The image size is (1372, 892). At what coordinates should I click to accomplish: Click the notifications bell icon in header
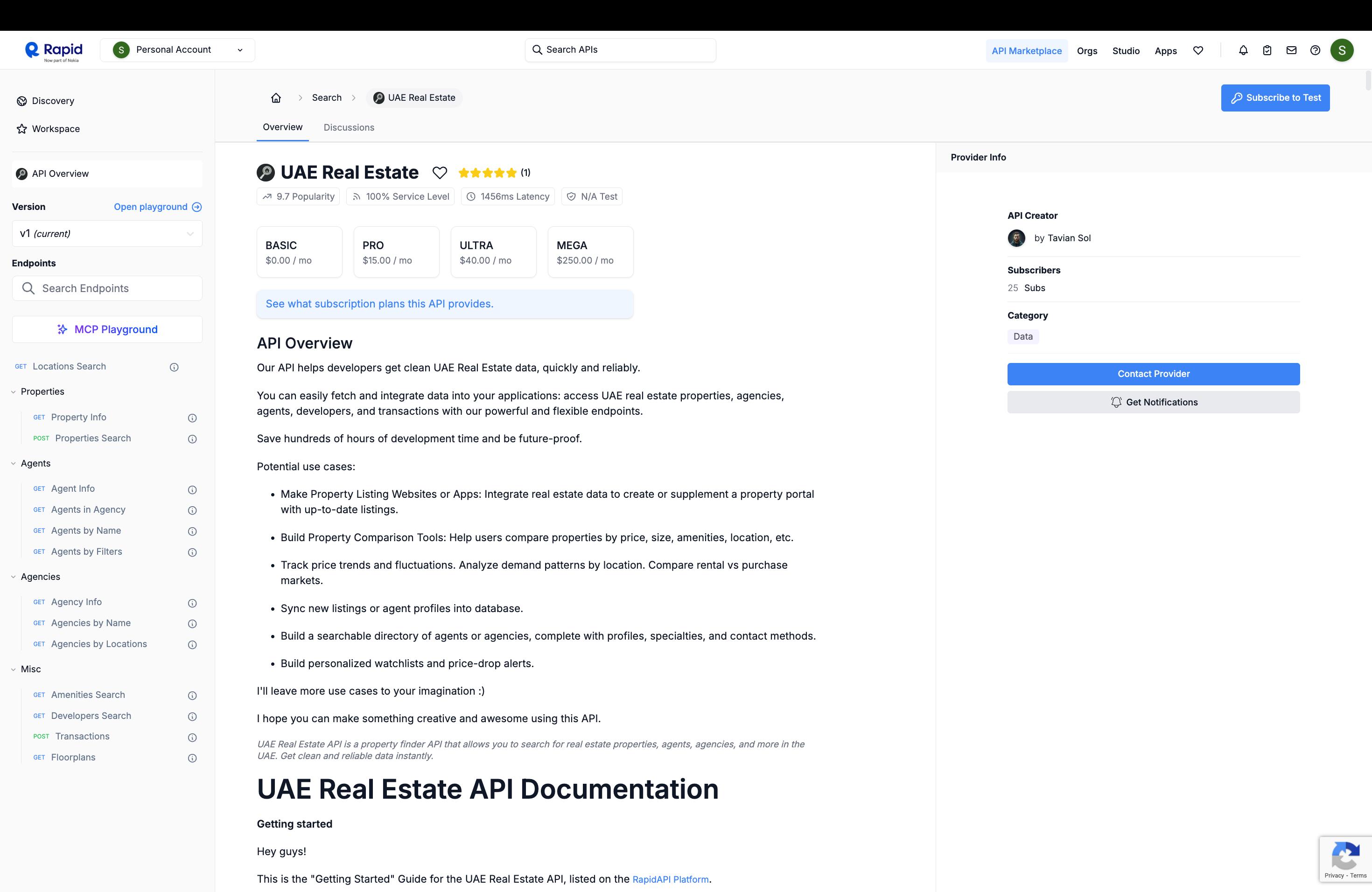click(x=1243, y=51)
